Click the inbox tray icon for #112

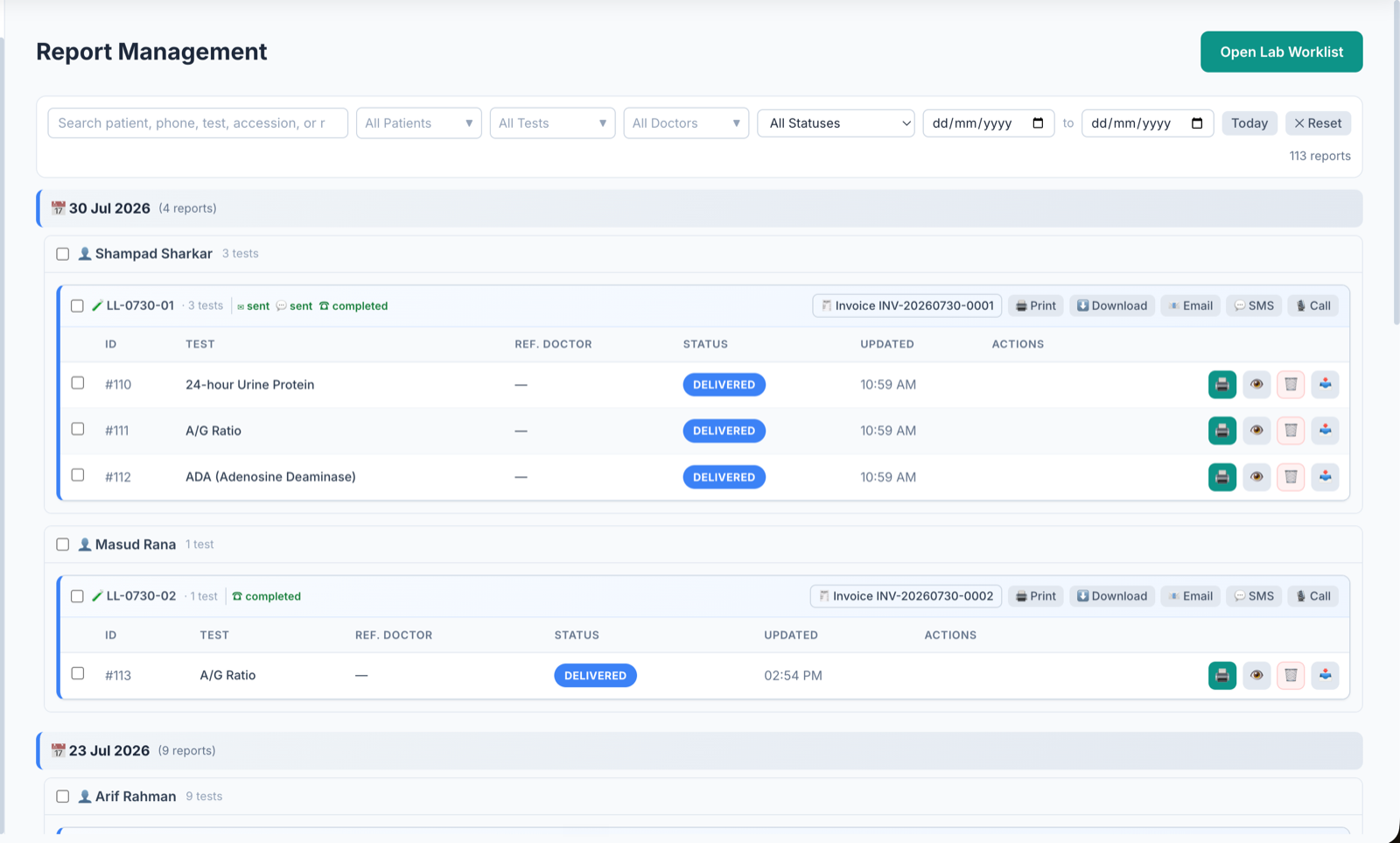[x=1326, y=477]
